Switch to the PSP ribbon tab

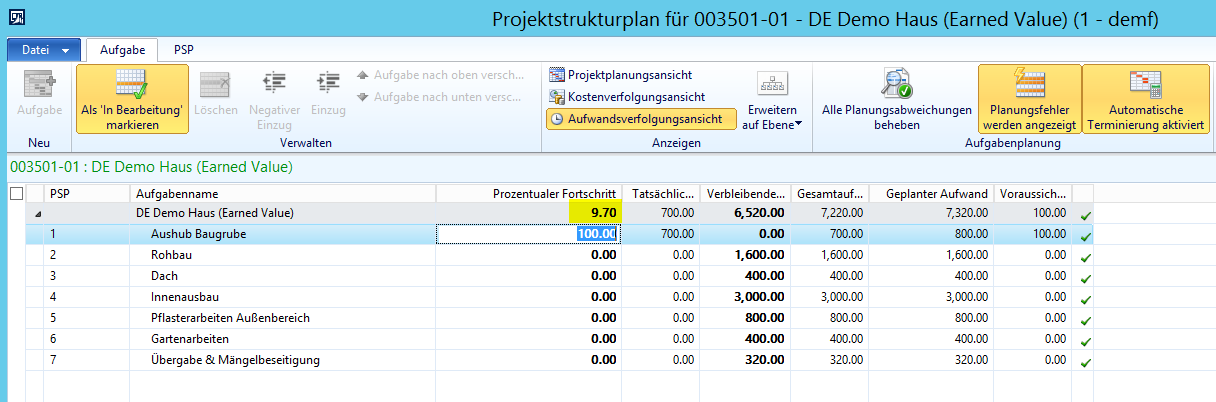tap(184, 49)
